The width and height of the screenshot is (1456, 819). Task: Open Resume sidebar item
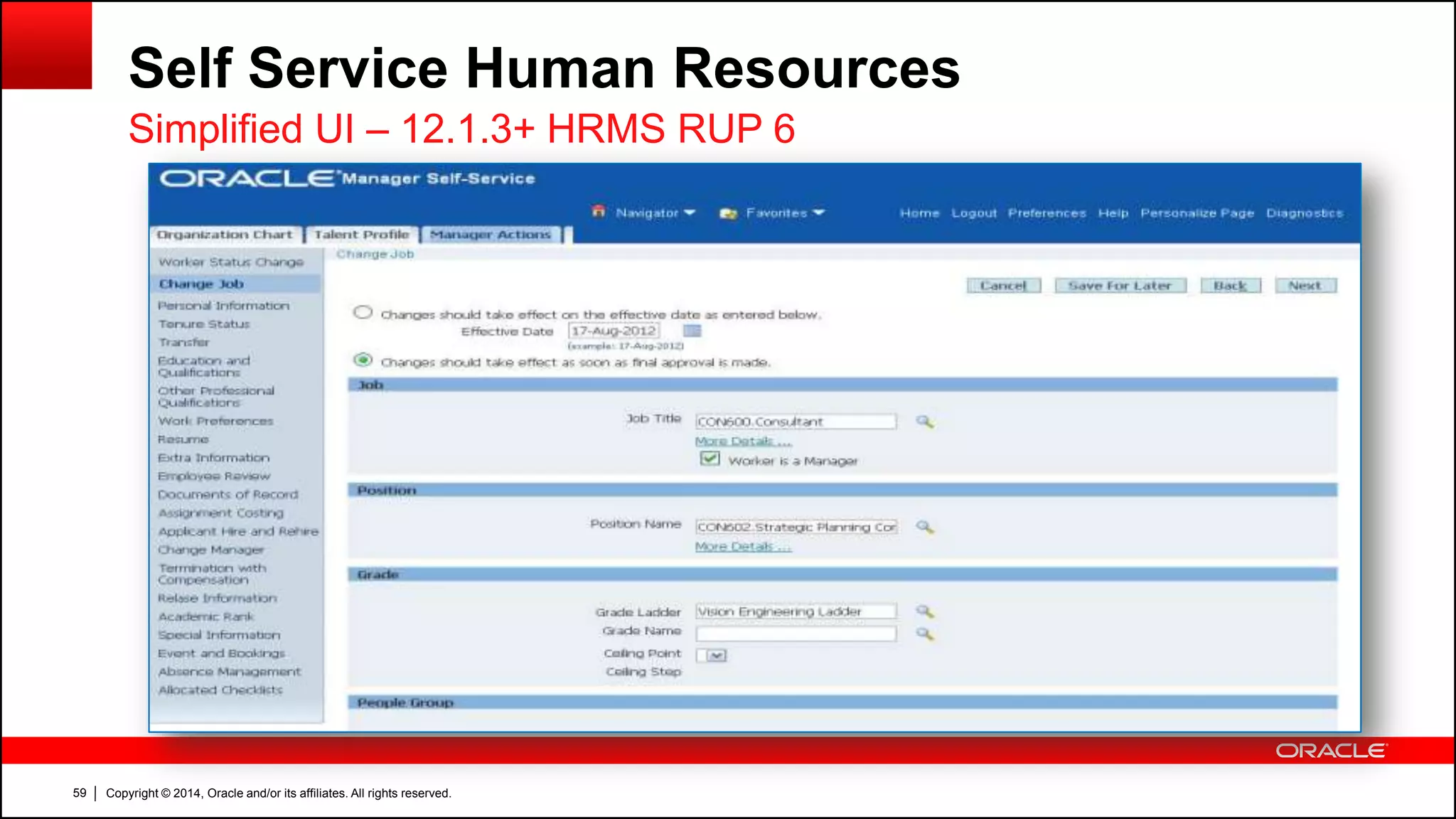coord(183,439)
